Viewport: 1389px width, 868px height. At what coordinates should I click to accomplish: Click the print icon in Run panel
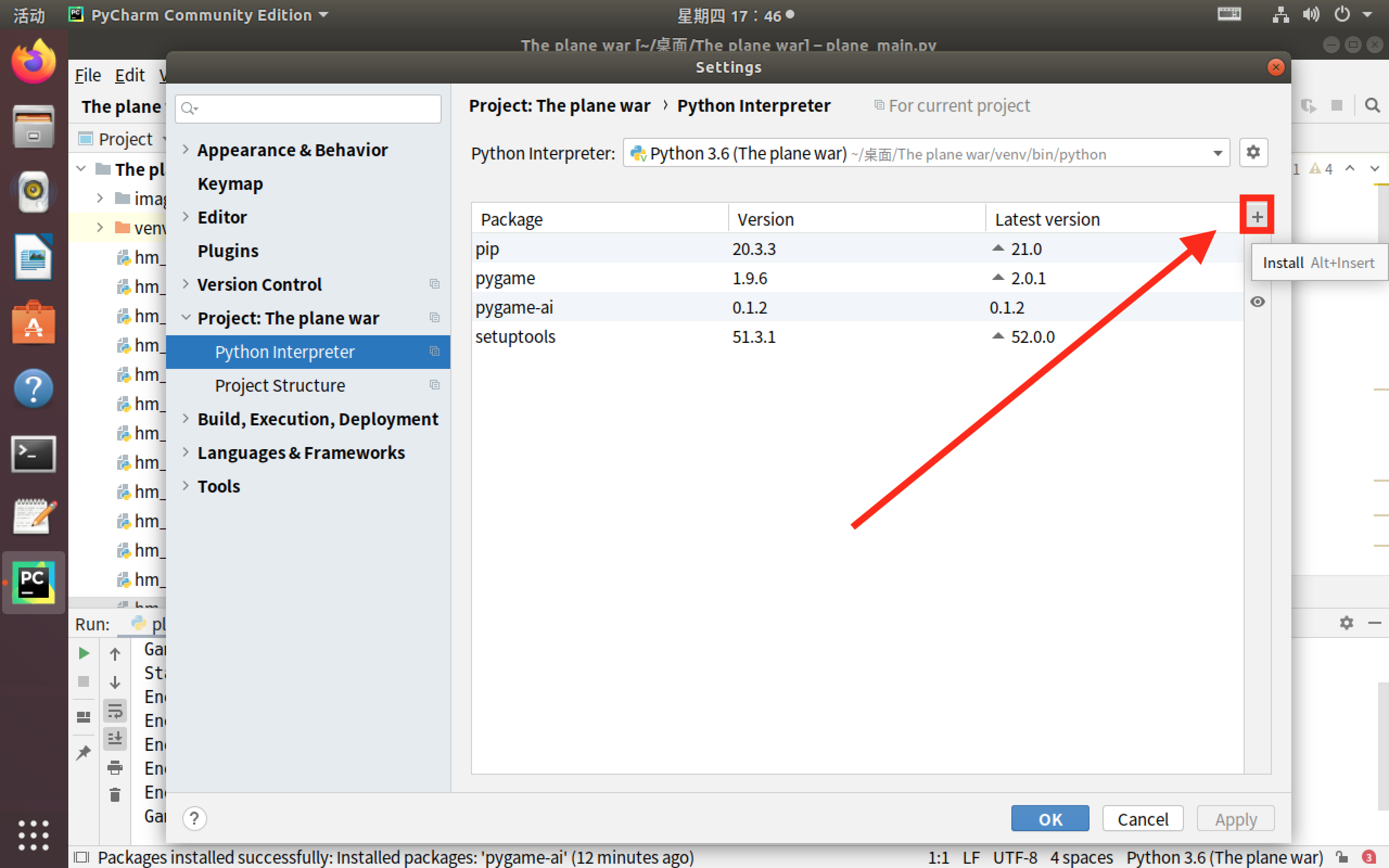[x=115, y=767]
